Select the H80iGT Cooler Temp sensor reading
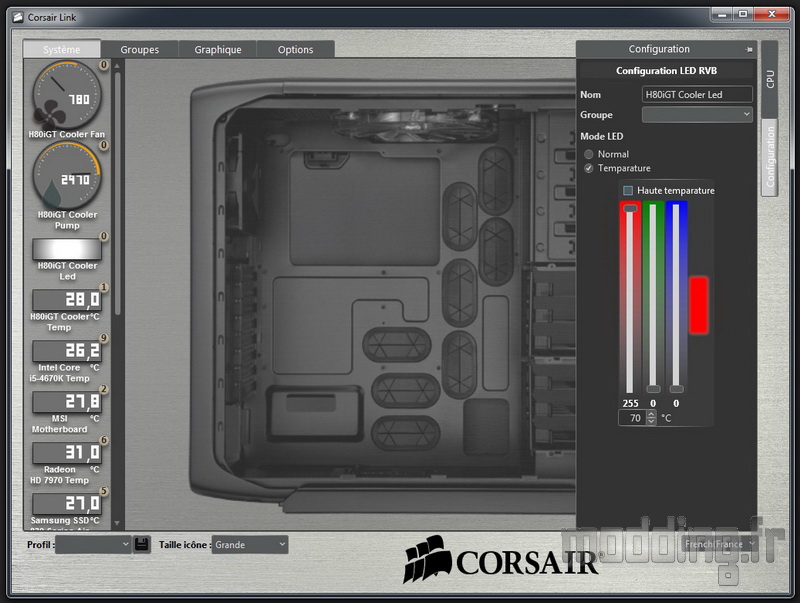The width and height of the screenshot is (800, 603). [67, 299]
